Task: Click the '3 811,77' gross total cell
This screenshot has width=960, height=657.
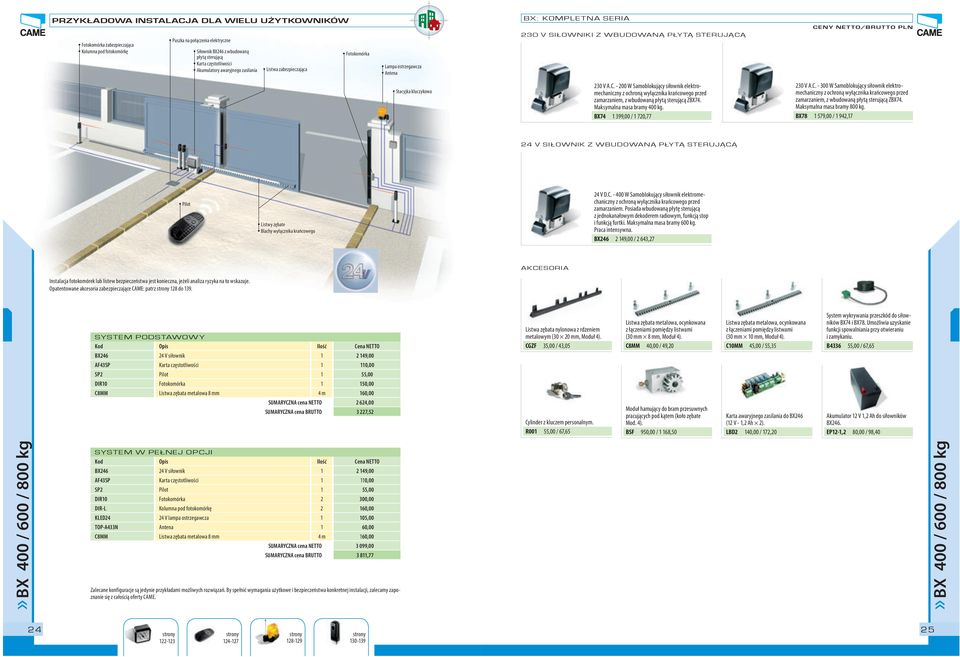Action: [x=366, y=555]
